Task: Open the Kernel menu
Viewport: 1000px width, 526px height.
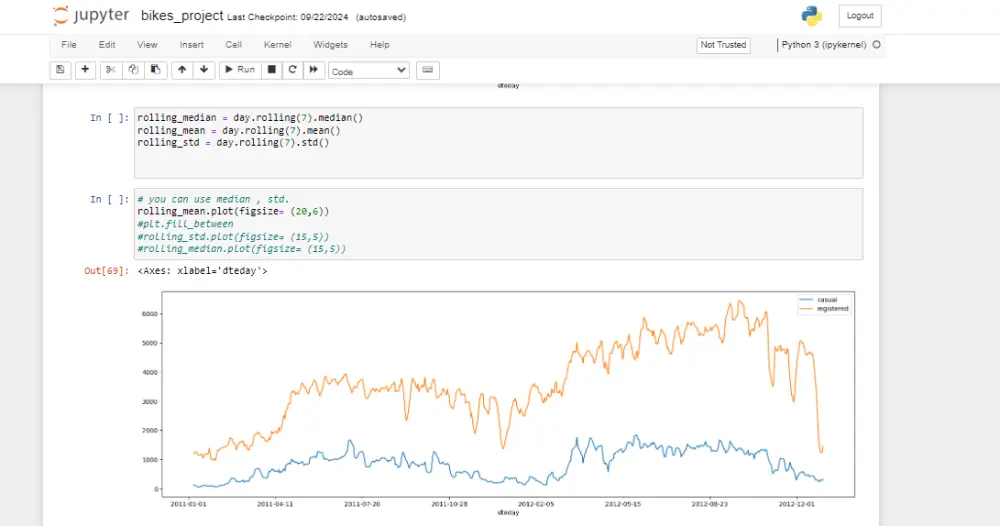Action: 277,45
